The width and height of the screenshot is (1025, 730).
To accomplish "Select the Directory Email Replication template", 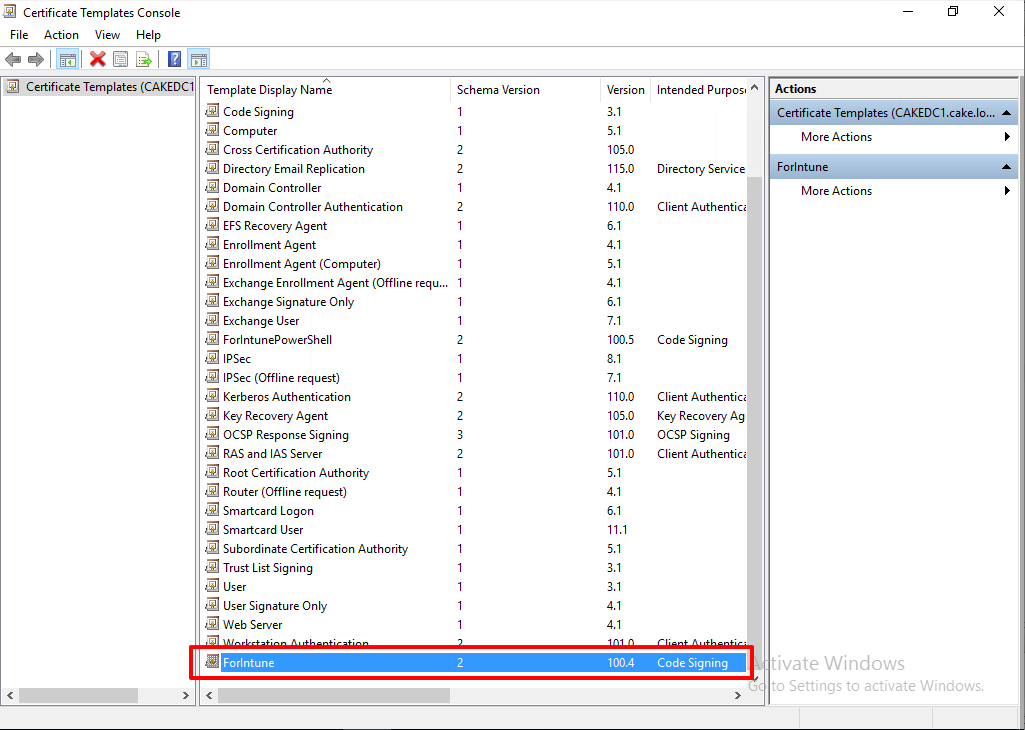I will (x=475, y=169).
